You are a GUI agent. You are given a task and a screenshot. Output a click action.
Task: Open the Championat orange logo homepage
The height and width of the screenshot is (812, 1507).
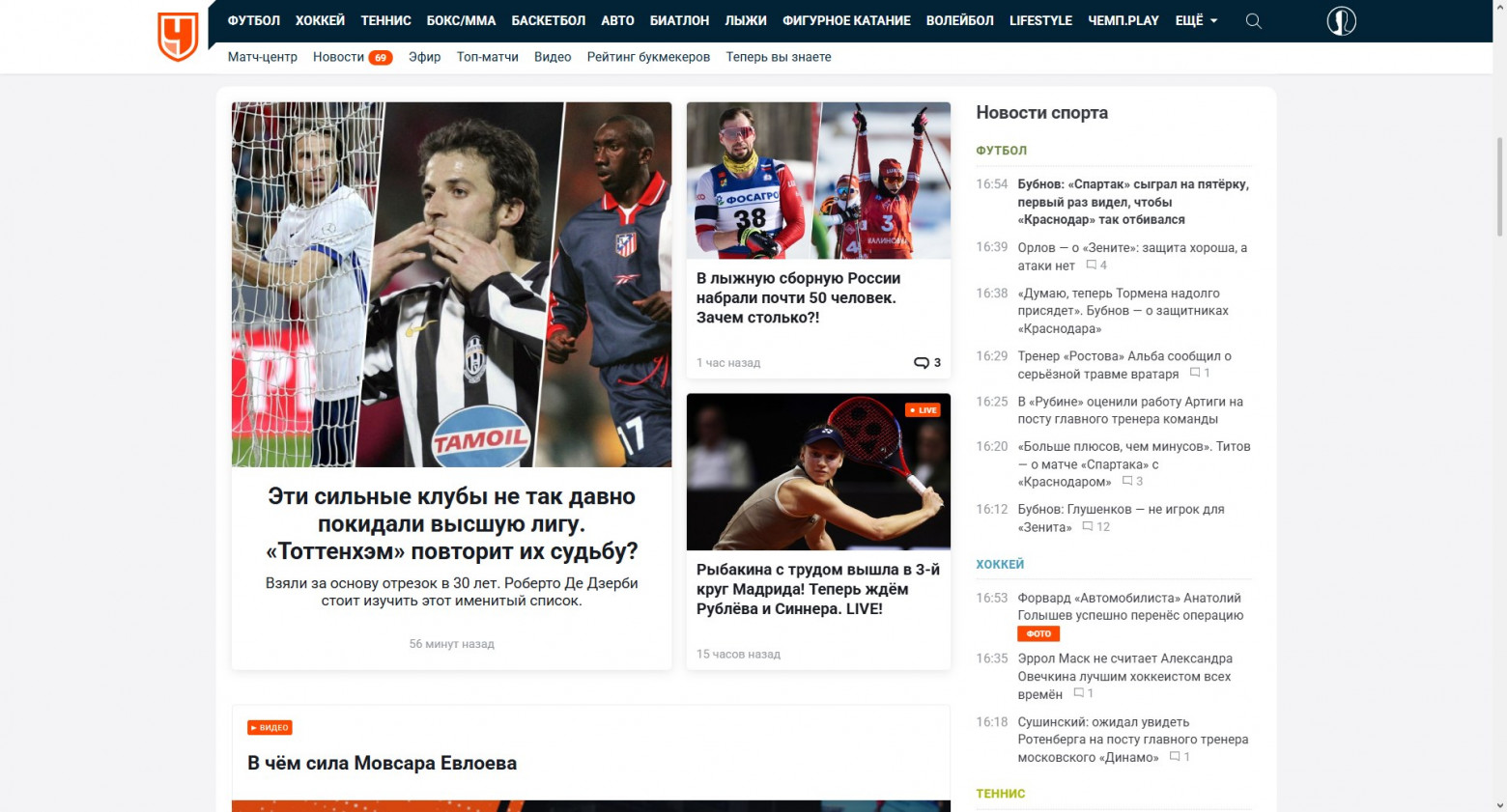pos(178,37)
